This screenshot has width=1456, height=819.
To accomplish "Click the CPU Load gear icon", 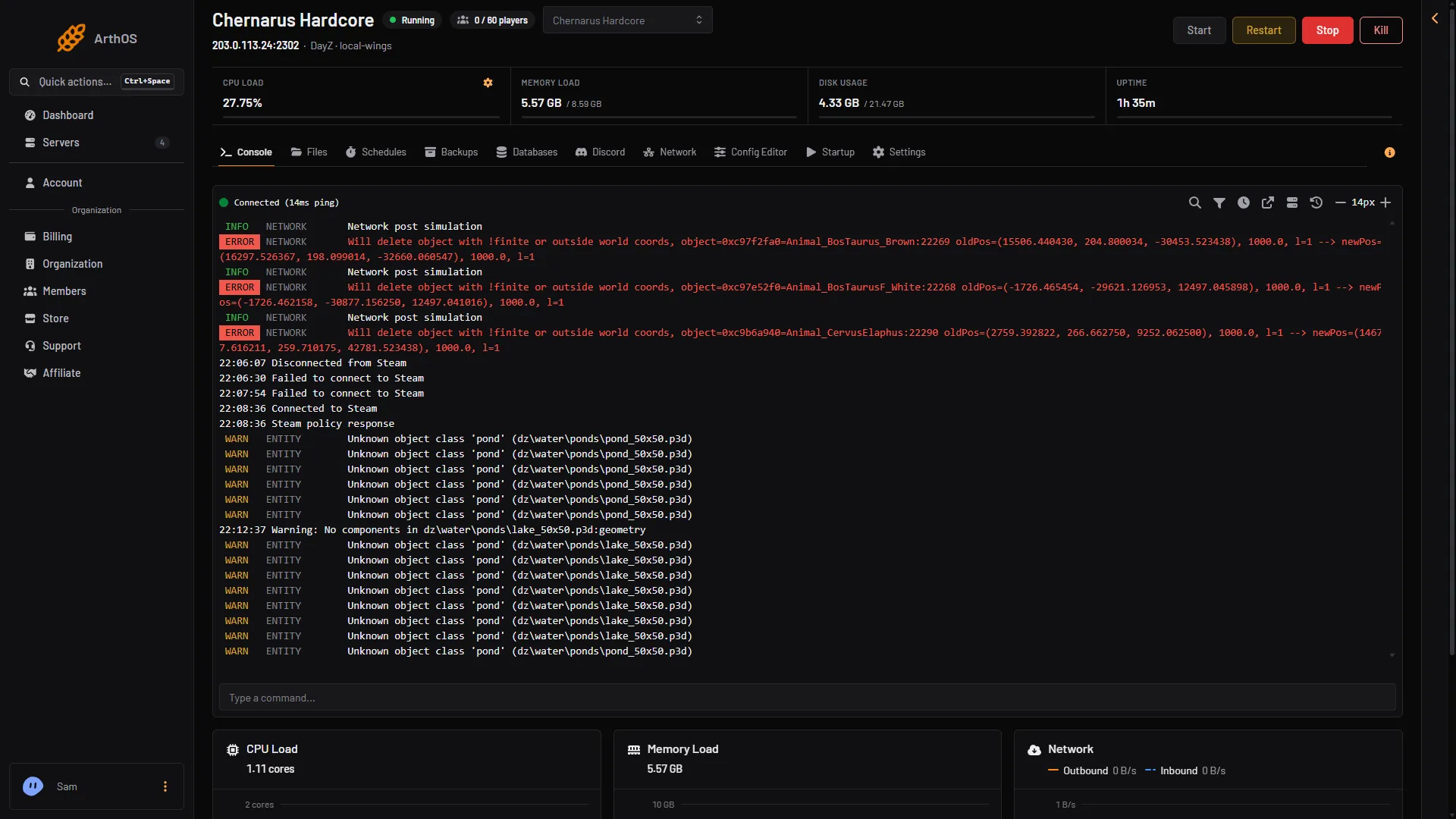I will [x=488, y=83].
